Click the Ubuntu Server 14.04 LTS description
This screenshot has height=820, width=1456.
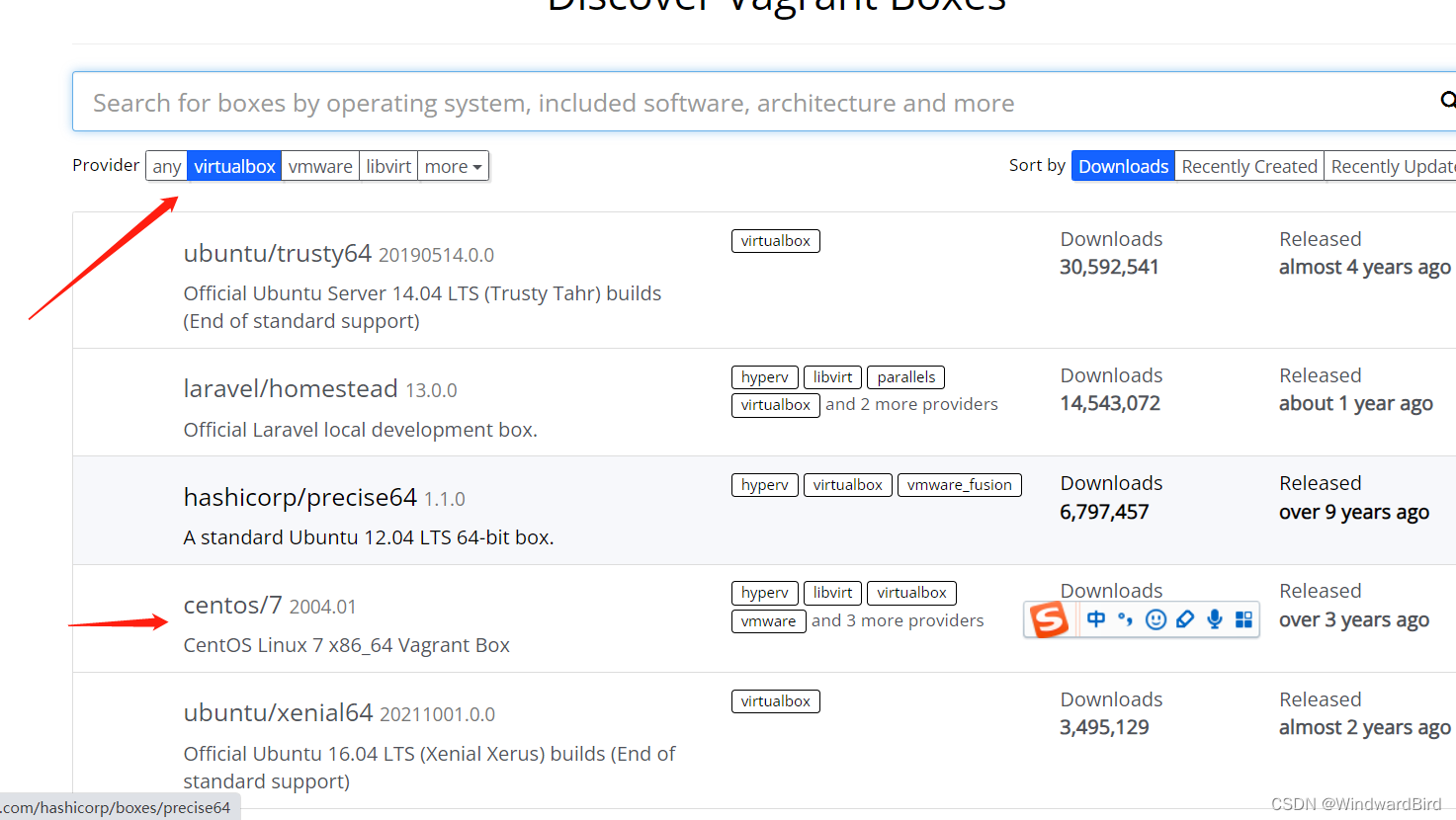click(423, 307)
